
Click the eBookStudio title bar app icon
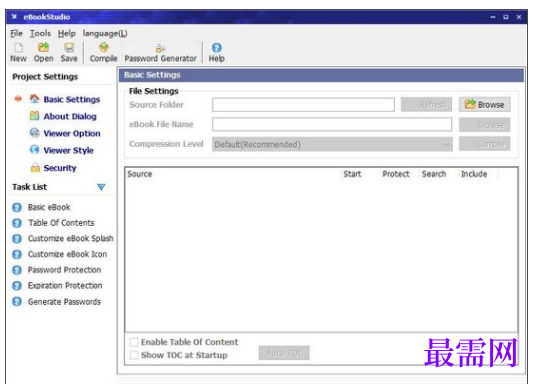point(14,17)
